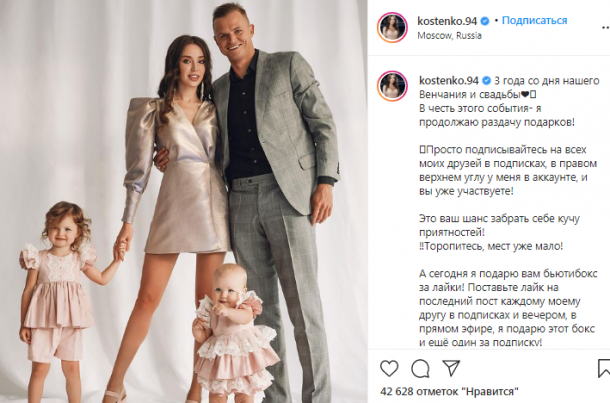Screen dimensions: 610x403
Task: Open header profile avatar of kostenko.94
Action: click(392, 28)
